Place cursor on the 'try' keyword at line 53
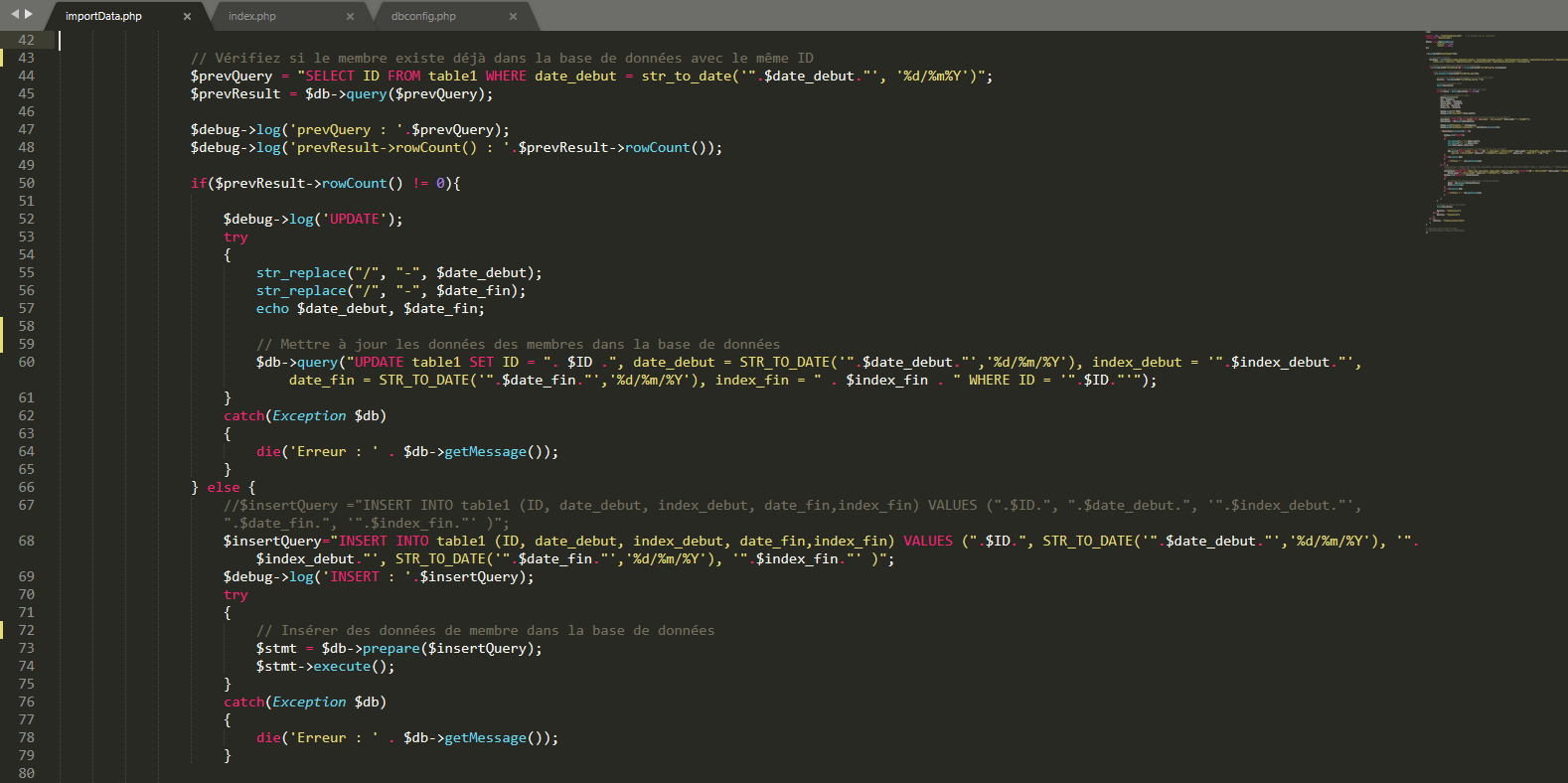This screenshot has height=783, width=1568. tap(235, 237)
